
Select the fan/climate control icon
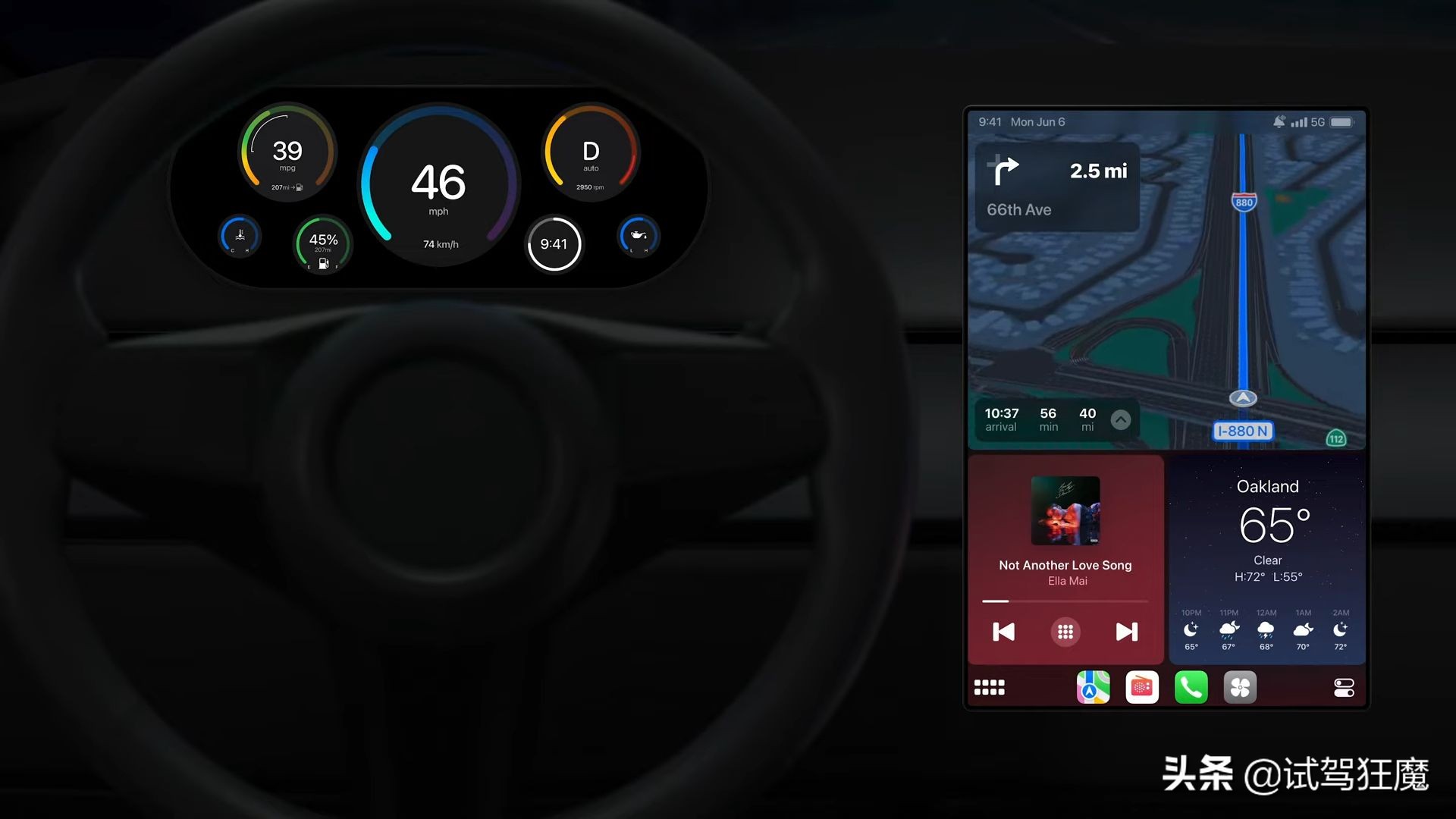coord(1240,687)
